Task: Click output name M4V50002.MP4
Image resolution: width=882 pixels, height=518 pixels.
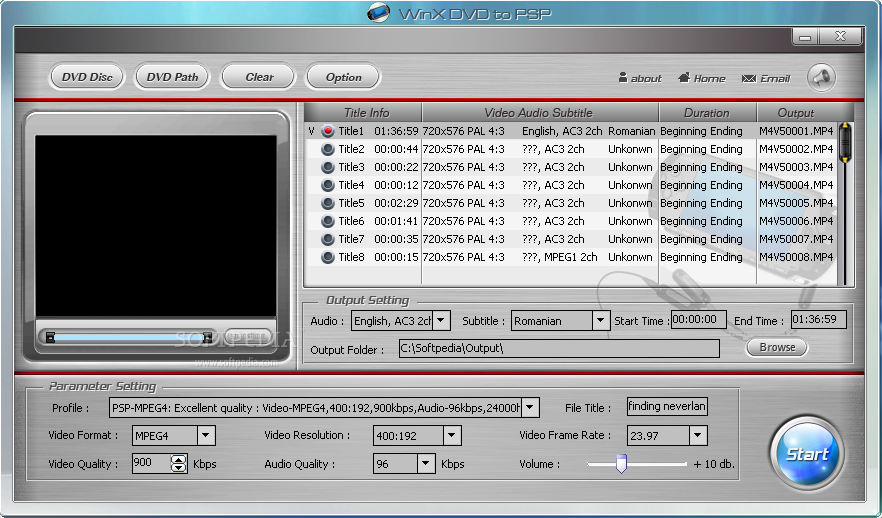Action: 796,149
